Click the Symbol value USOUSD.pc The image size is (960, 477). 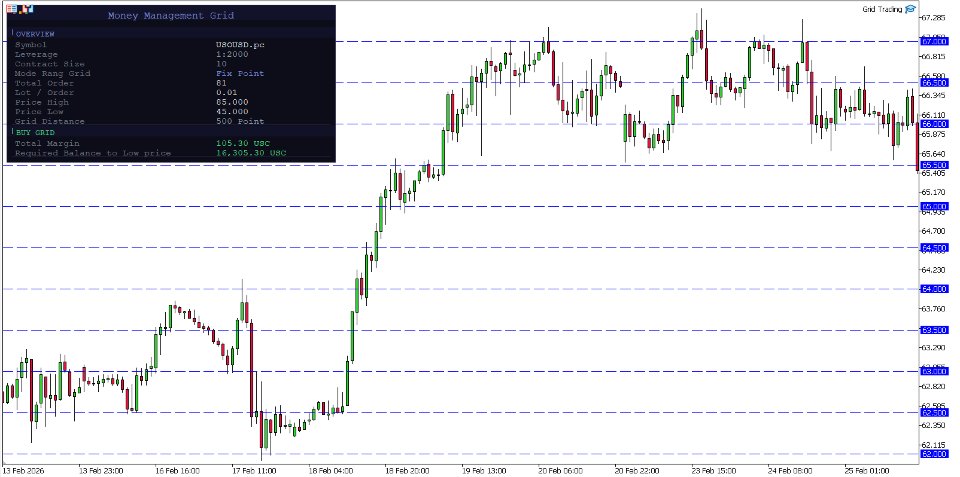pos(241,45)
